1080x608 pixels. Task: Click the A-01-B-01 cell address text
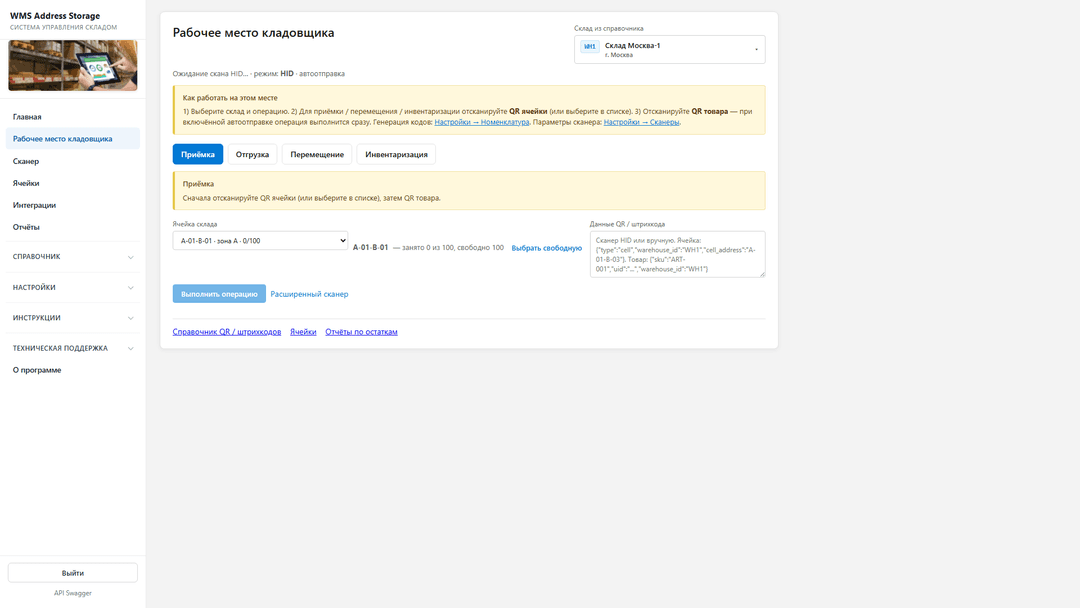371,247
